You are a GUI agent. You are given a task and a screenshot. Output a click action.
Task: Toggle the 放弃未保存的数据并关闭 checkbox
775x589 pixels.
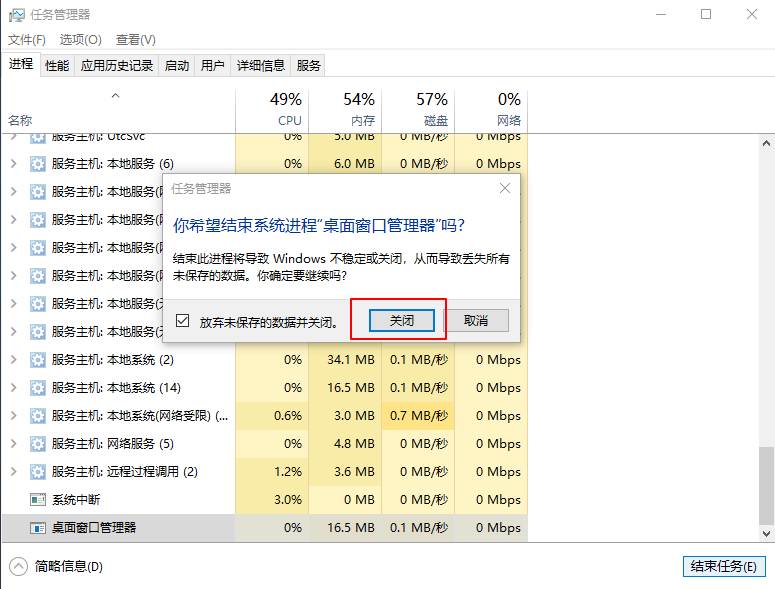(182, 321)
